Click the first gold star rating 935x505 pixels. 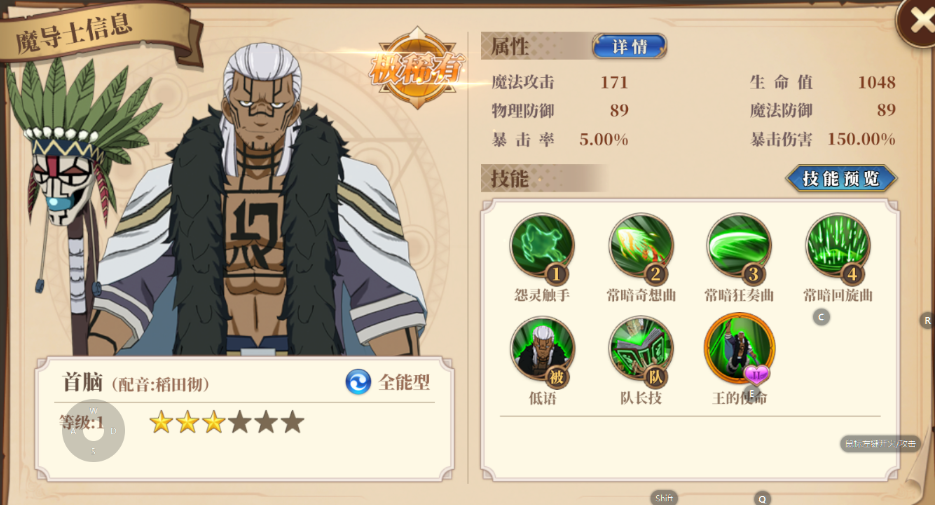(161, 422)
